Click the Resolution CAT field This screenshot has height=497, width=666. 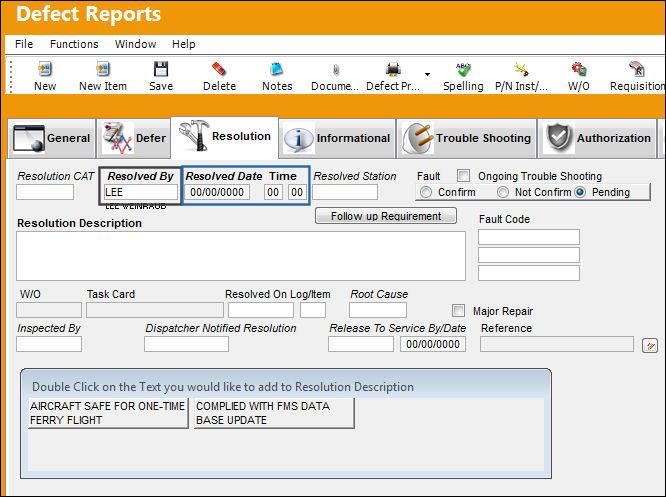(x=45, y=192)
